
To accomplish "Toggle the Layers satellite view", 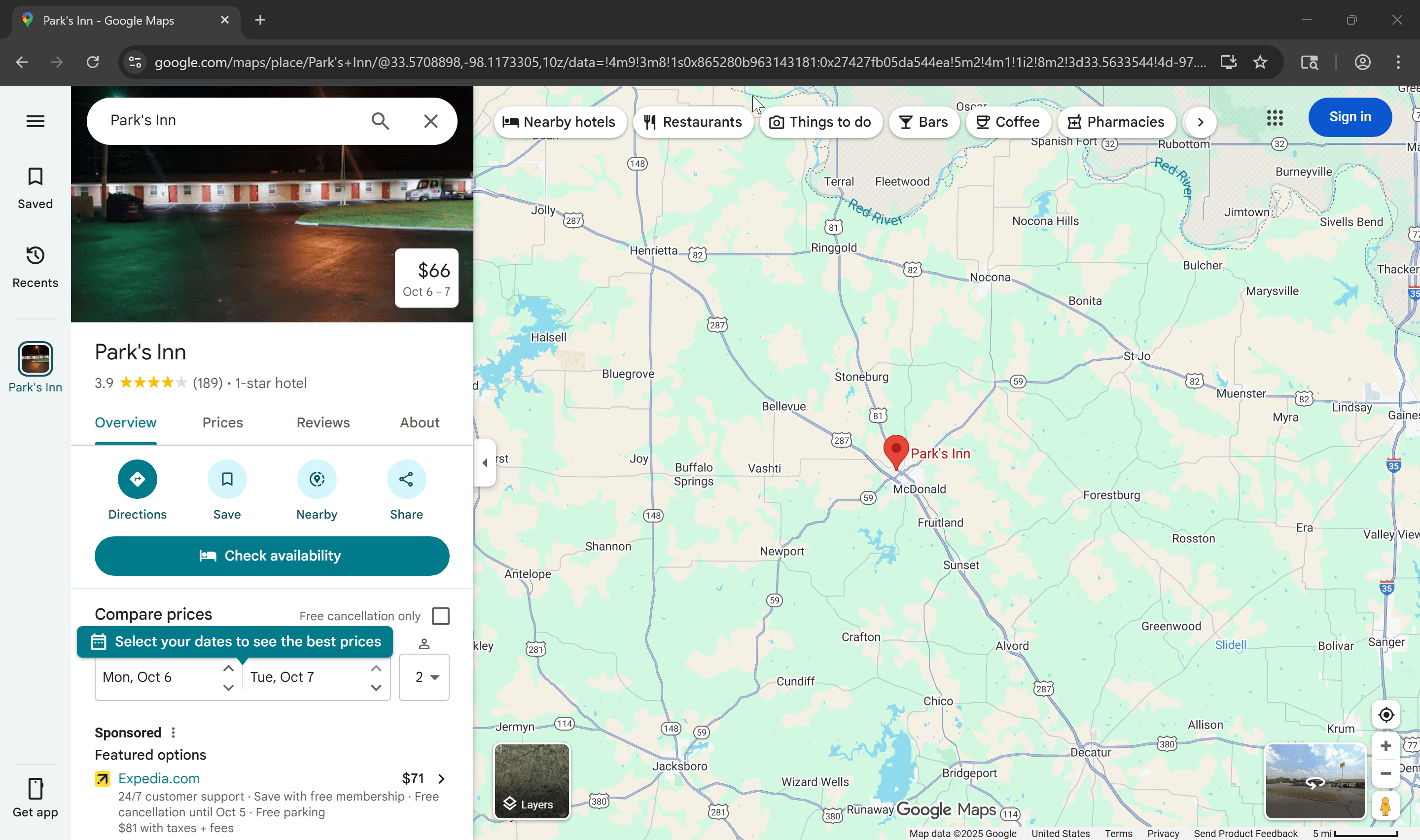I will (532, 781).
